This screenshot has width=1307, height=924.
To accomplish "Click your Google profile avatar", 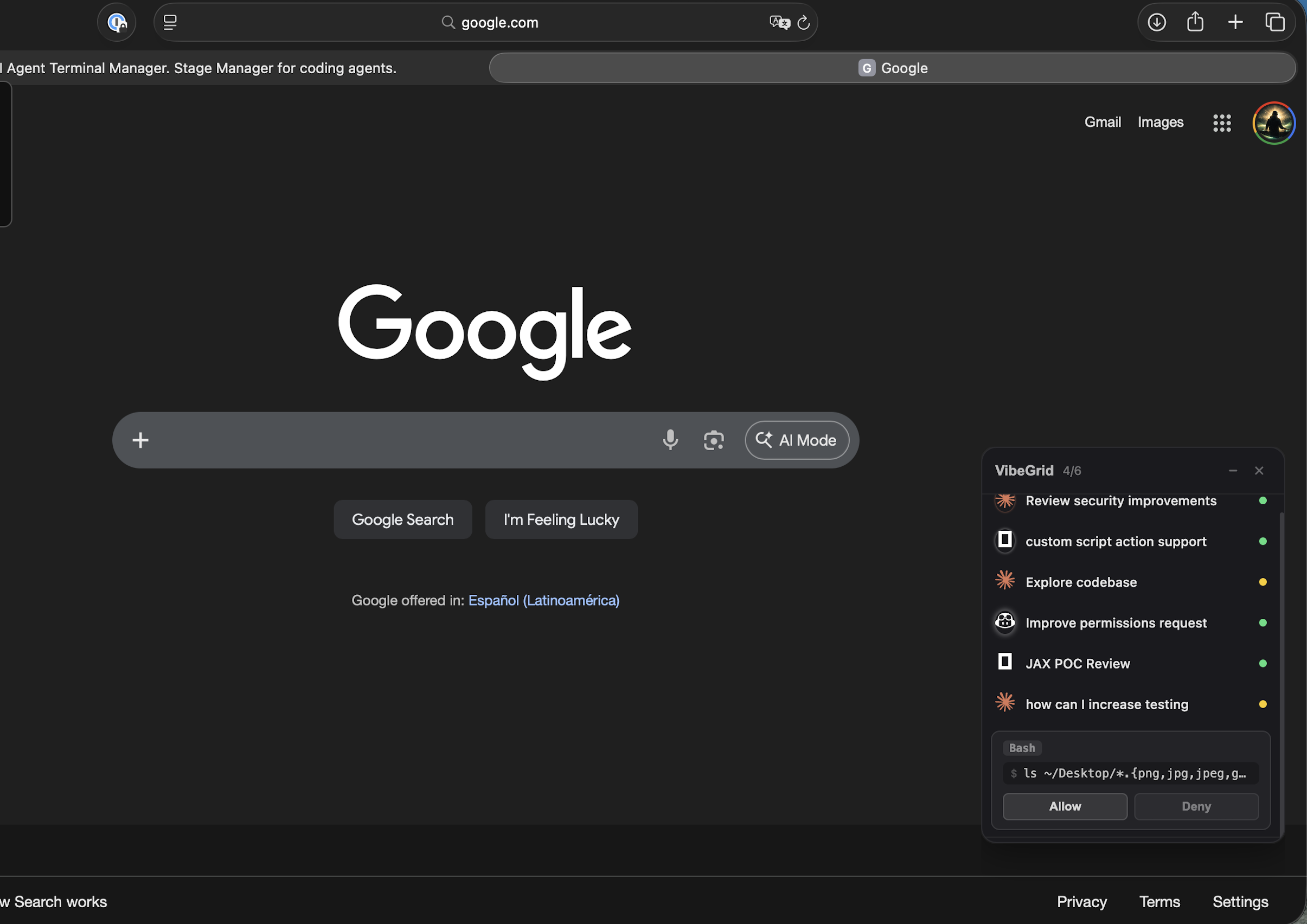I will pyautogui.click(x=1273, y=123).
